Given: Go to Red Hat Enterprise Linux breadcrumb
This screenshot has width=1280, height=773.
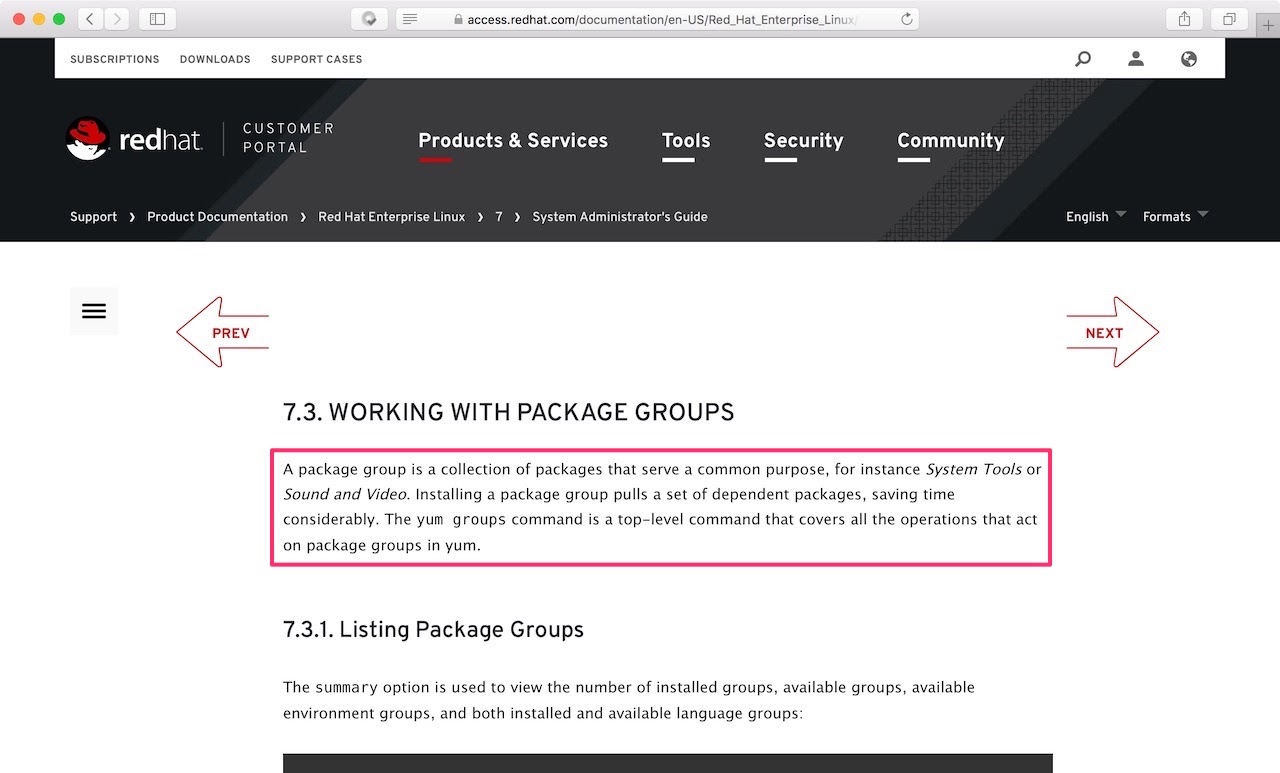Looking at the screenshot, I should point(392,217).
